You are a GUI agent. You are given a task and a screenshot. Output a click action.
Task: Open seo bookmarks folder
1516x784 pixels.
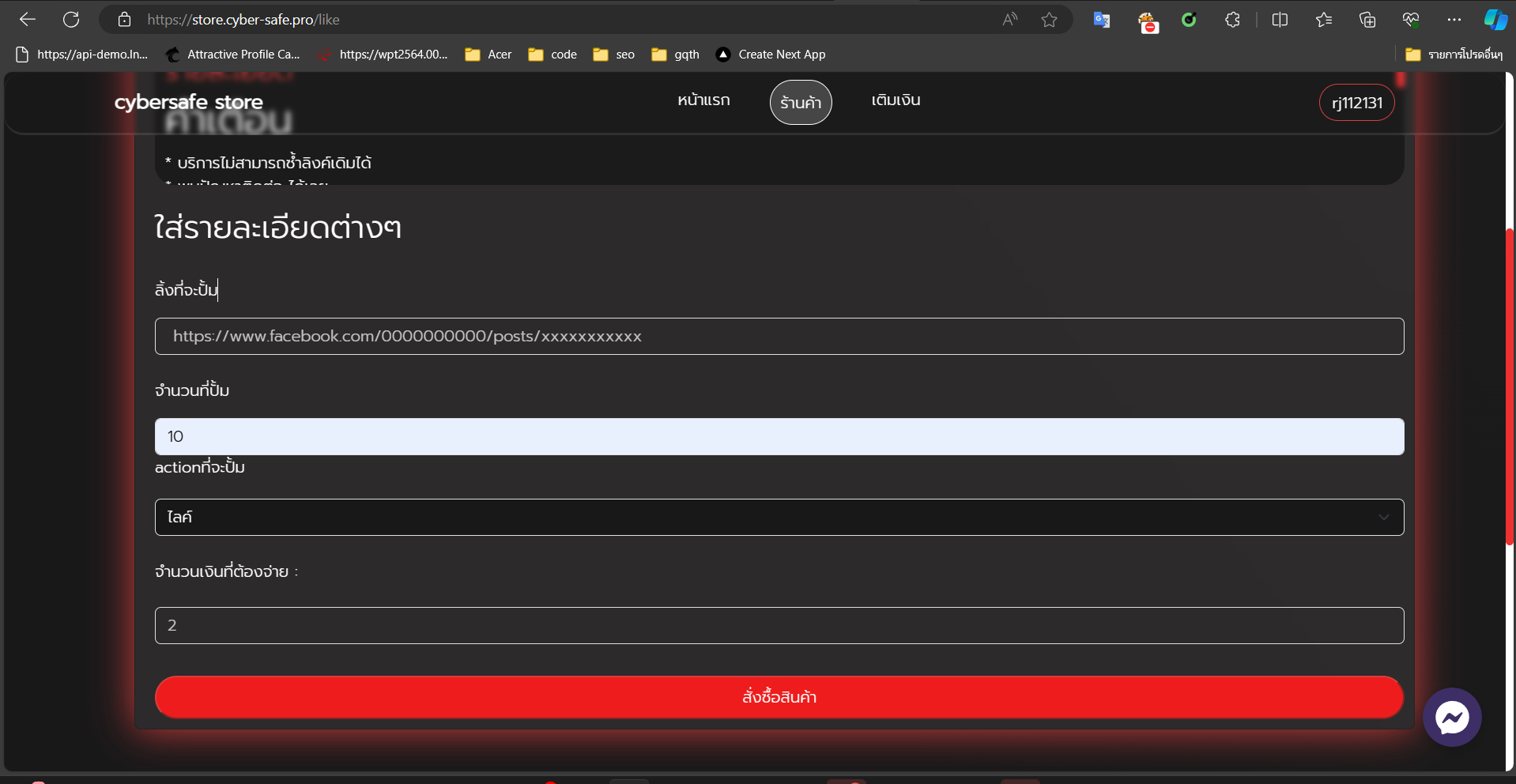click(614, 55)
